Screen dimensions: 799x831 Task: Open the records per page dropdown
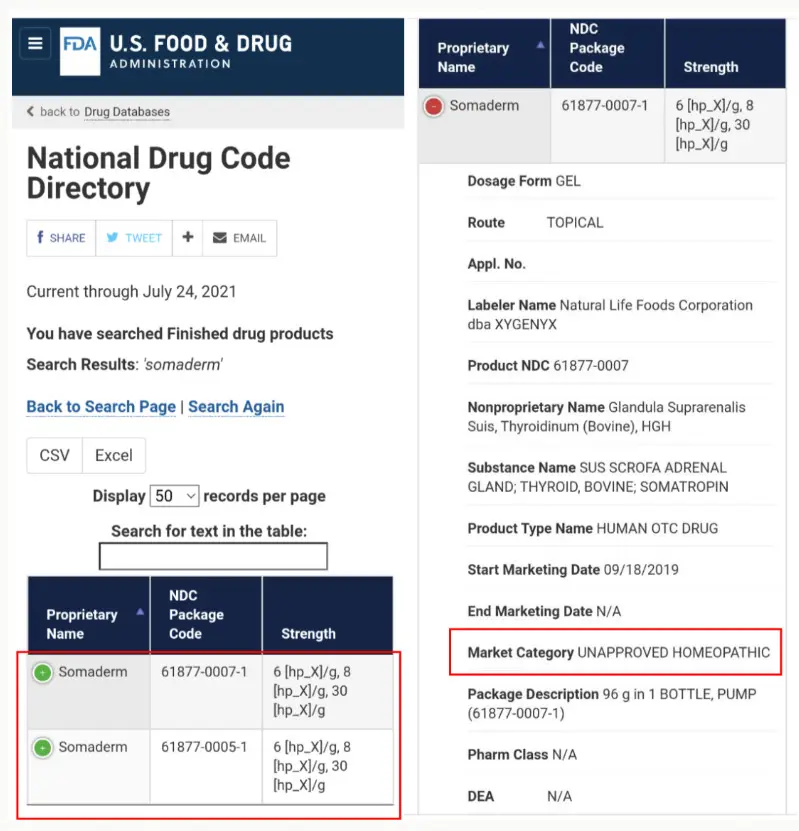tap(174, 496)
